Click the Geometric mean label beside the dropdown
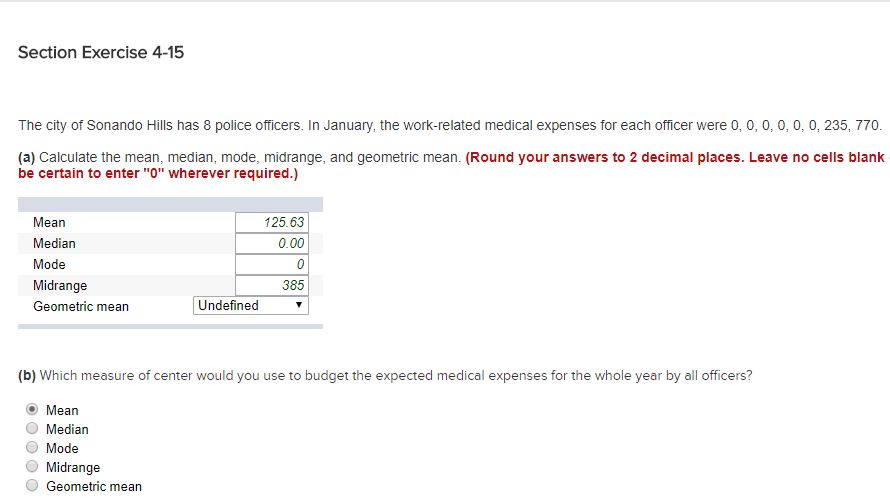 point(81,306)
